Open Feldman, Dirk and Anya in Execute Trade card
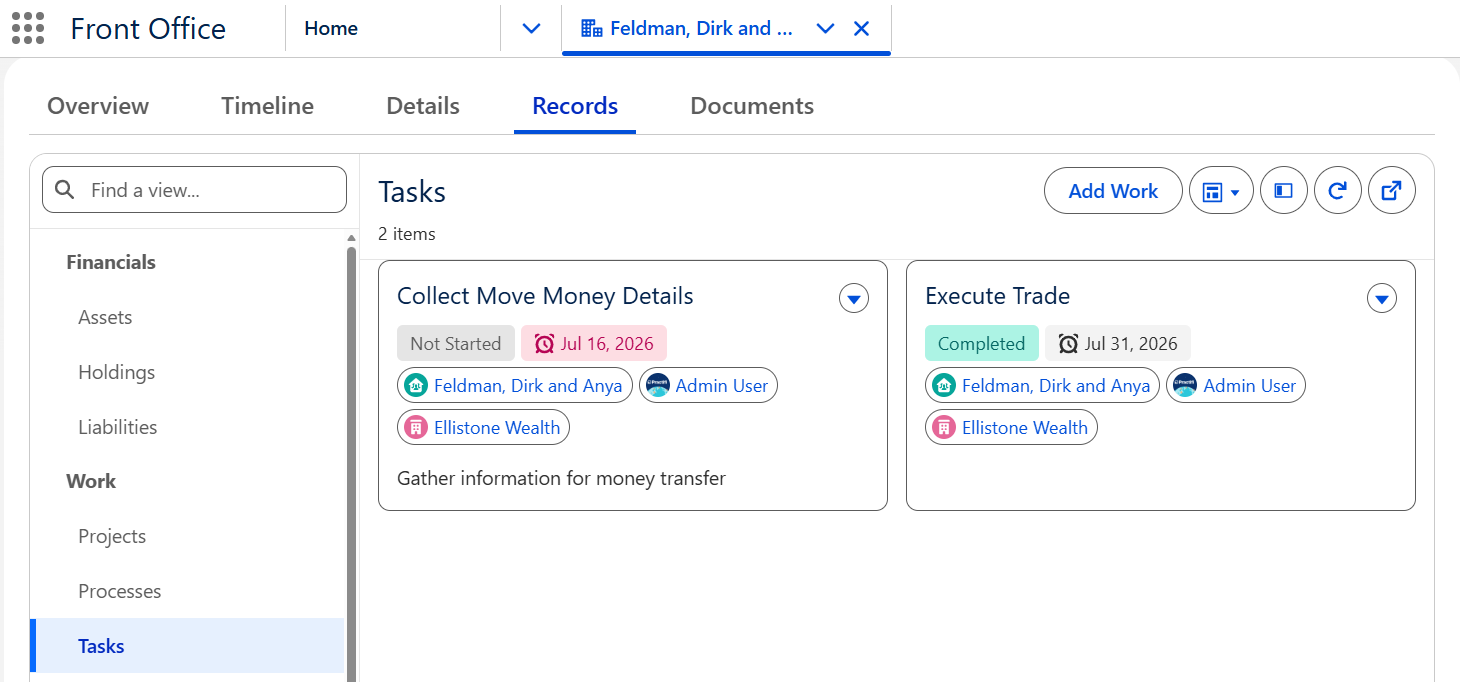 1056,386
